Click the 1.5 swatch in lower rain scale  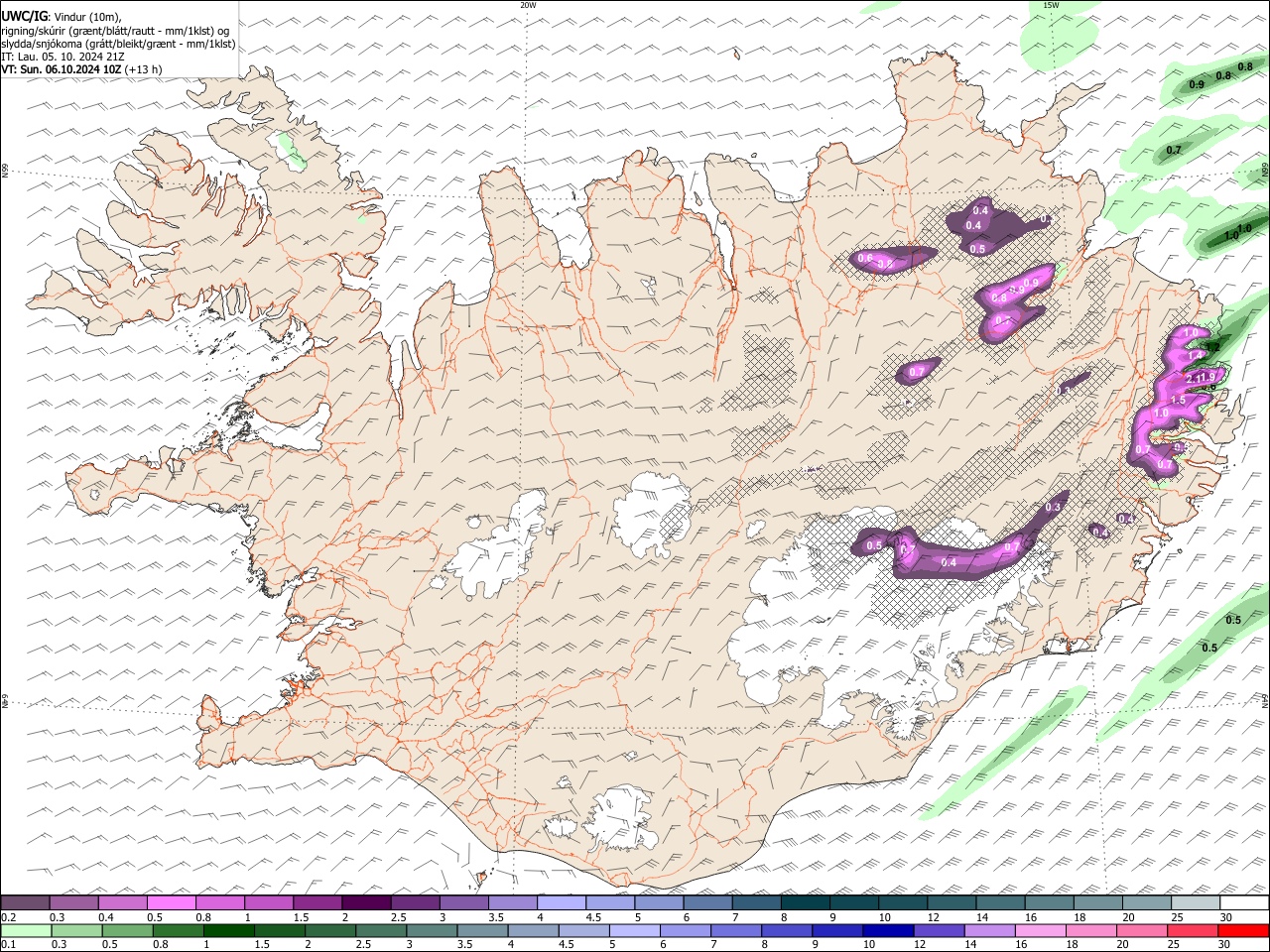pyautogui.click(x=279, y=930)
